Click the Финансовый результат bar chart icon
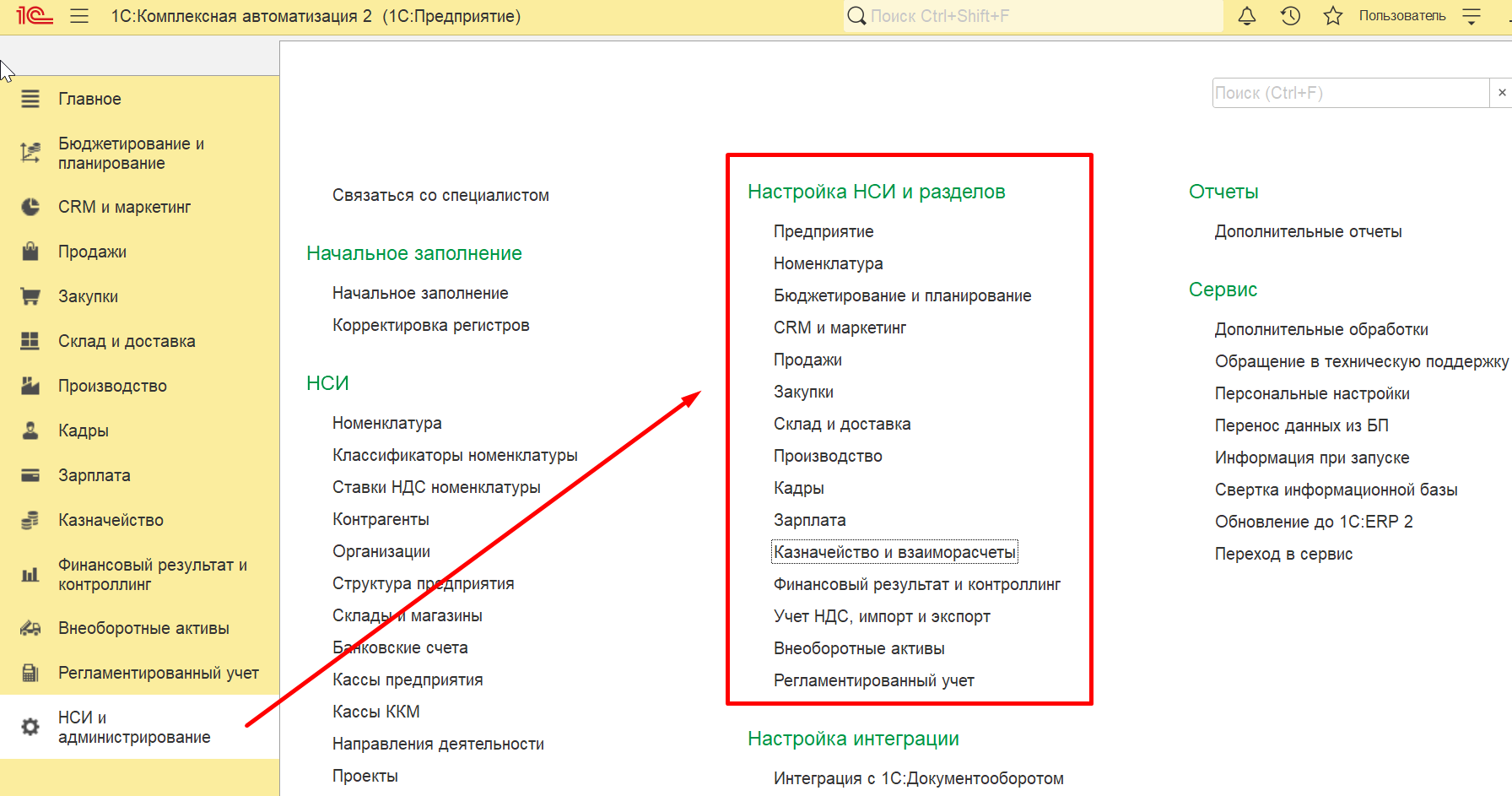Image resolution: width=1512 pixels, height=796 pixels. 30,575
